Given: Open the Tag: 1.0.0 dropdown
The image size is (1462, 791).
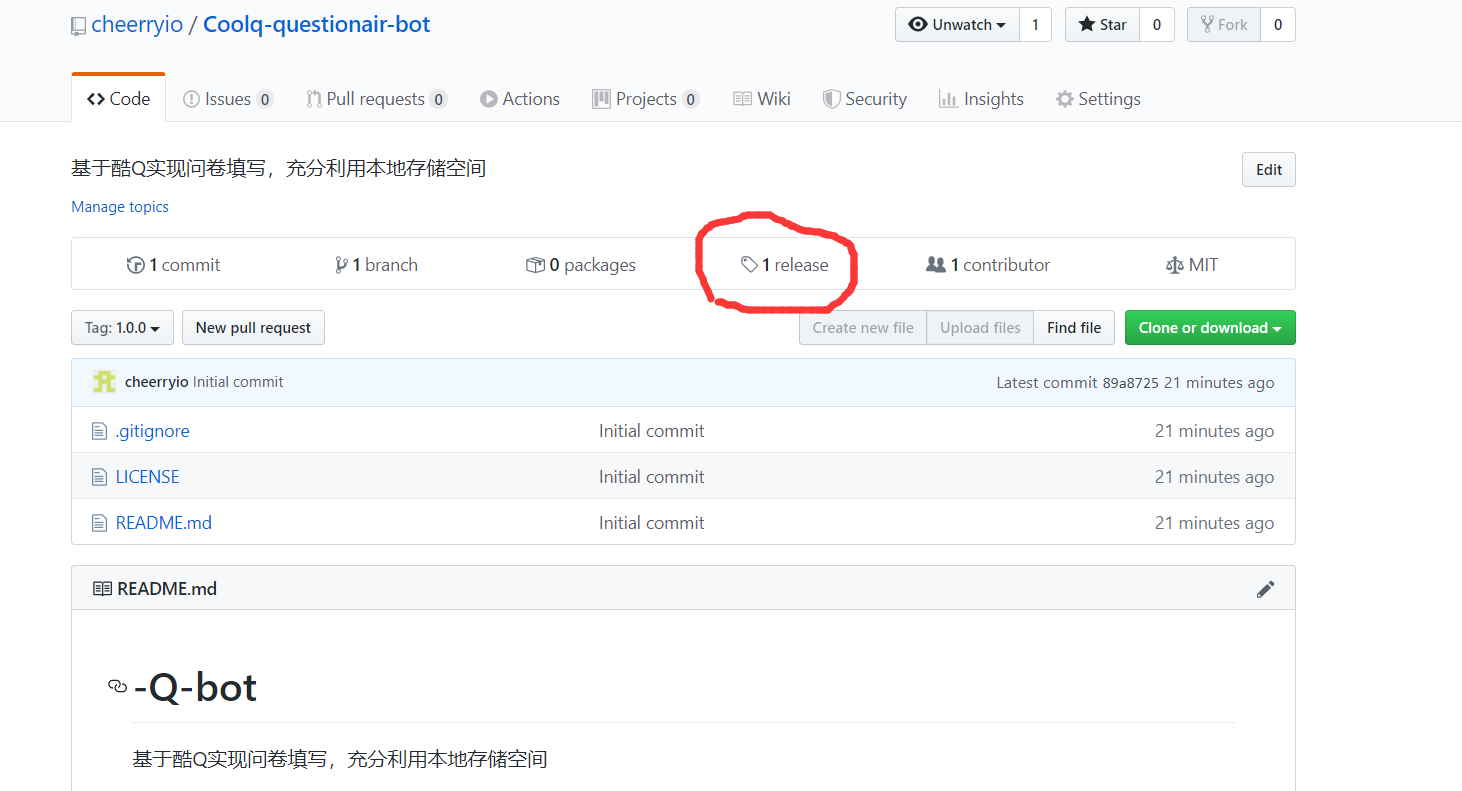Looking at the screenshot, I should 122,328.
